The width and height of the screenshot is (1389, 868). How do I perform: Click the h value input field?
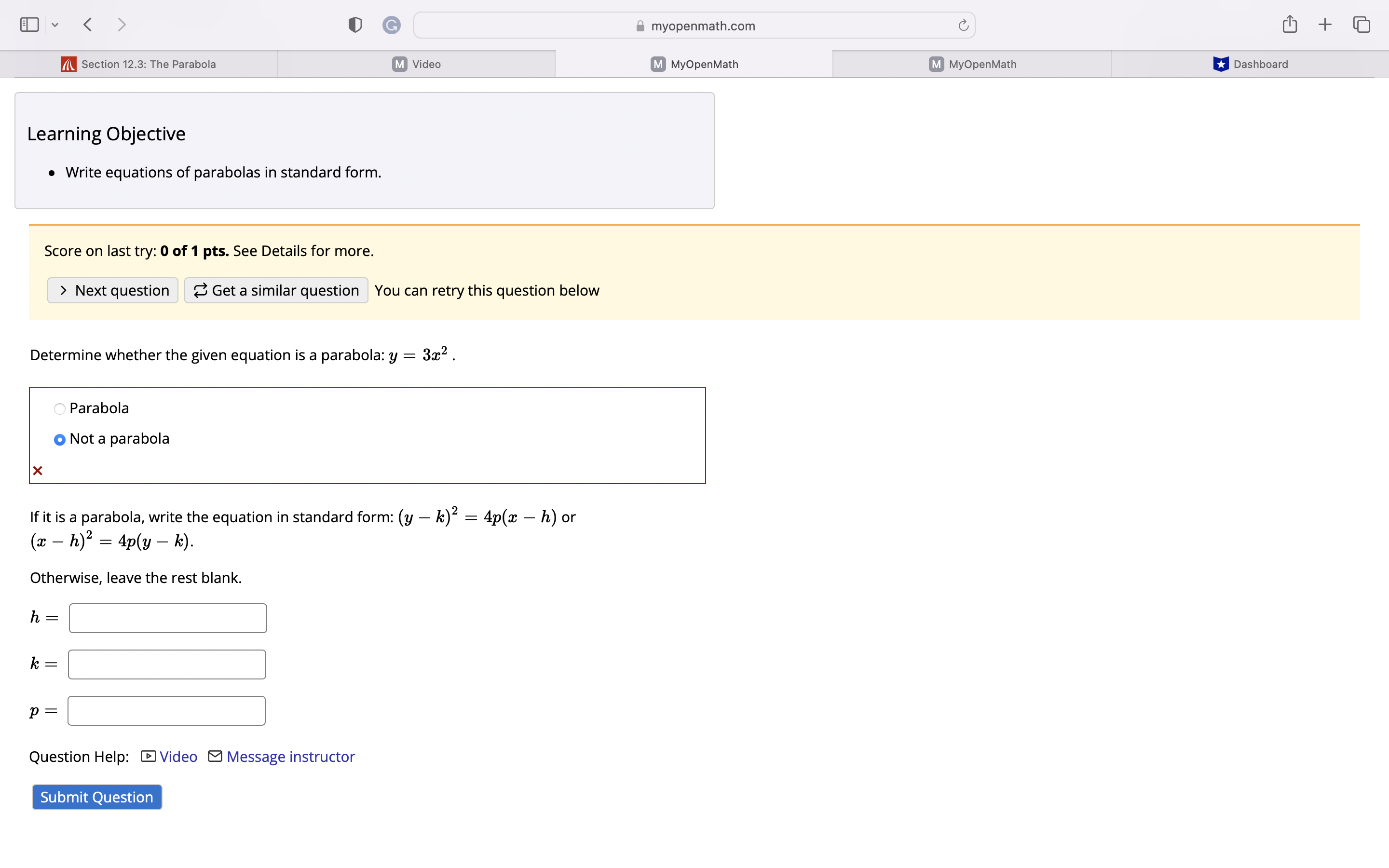click(x=168, y=618)
